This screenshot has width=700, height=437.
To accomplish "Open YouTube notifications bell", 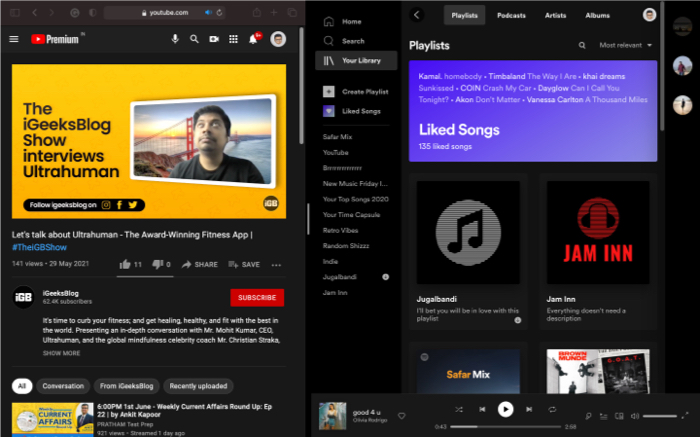I will (253, 39).
